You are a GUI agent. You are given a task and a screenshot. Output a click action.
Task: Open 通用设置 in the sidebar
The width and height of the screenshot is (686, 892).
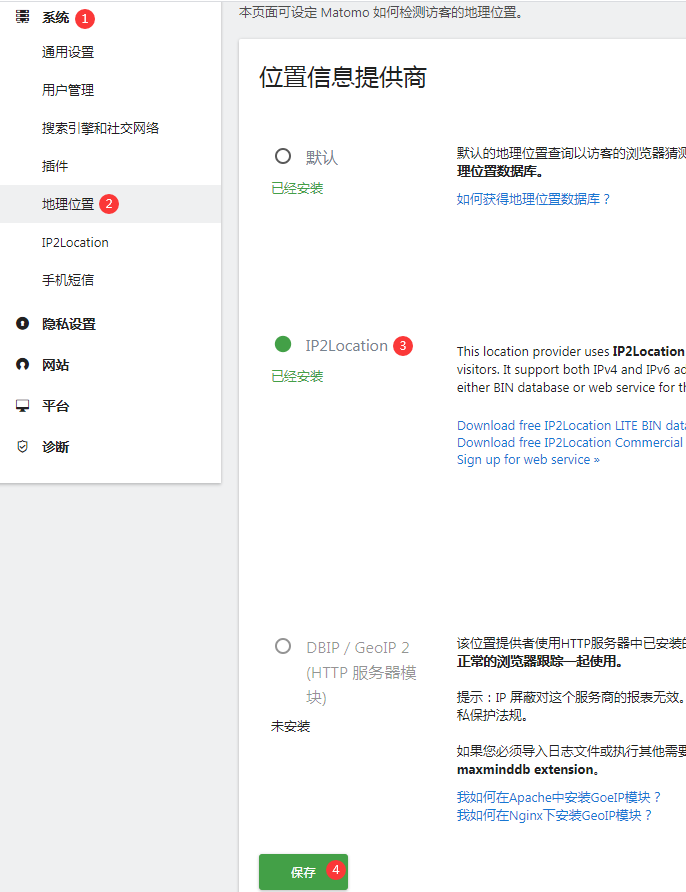pos(68,52)
